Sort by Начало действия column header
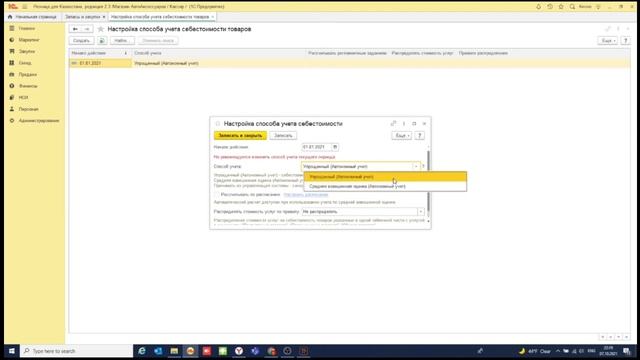The width and height of the screenshot is (640, 360). (100, 53)
